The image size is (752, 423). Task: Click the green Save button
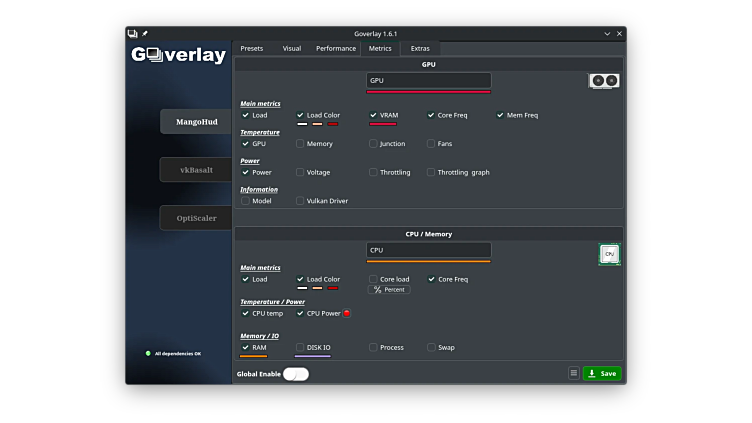(x=602, y=373)
